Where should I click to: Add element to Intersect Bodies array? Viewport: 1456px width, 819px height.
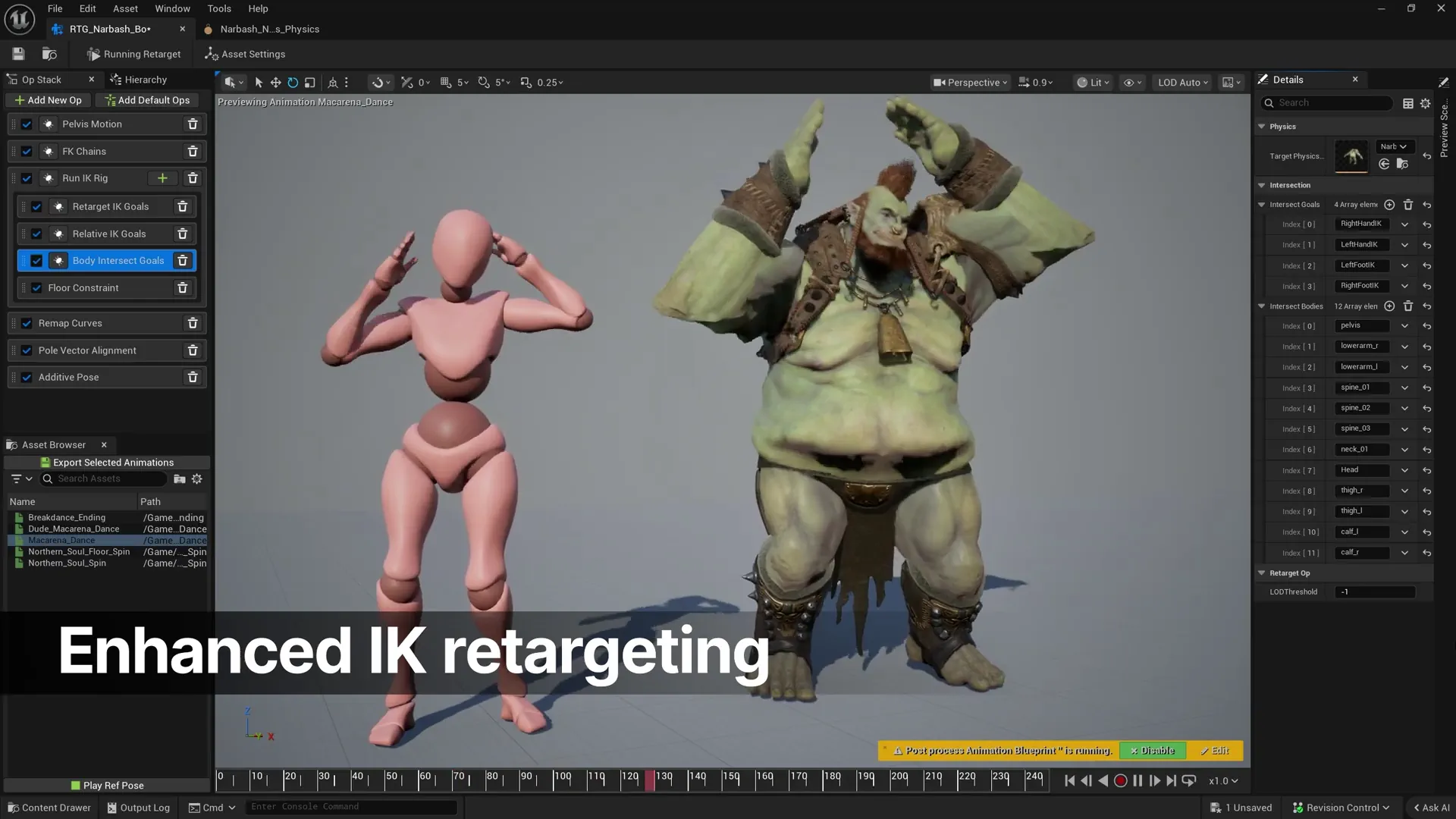pos(1389,306)
